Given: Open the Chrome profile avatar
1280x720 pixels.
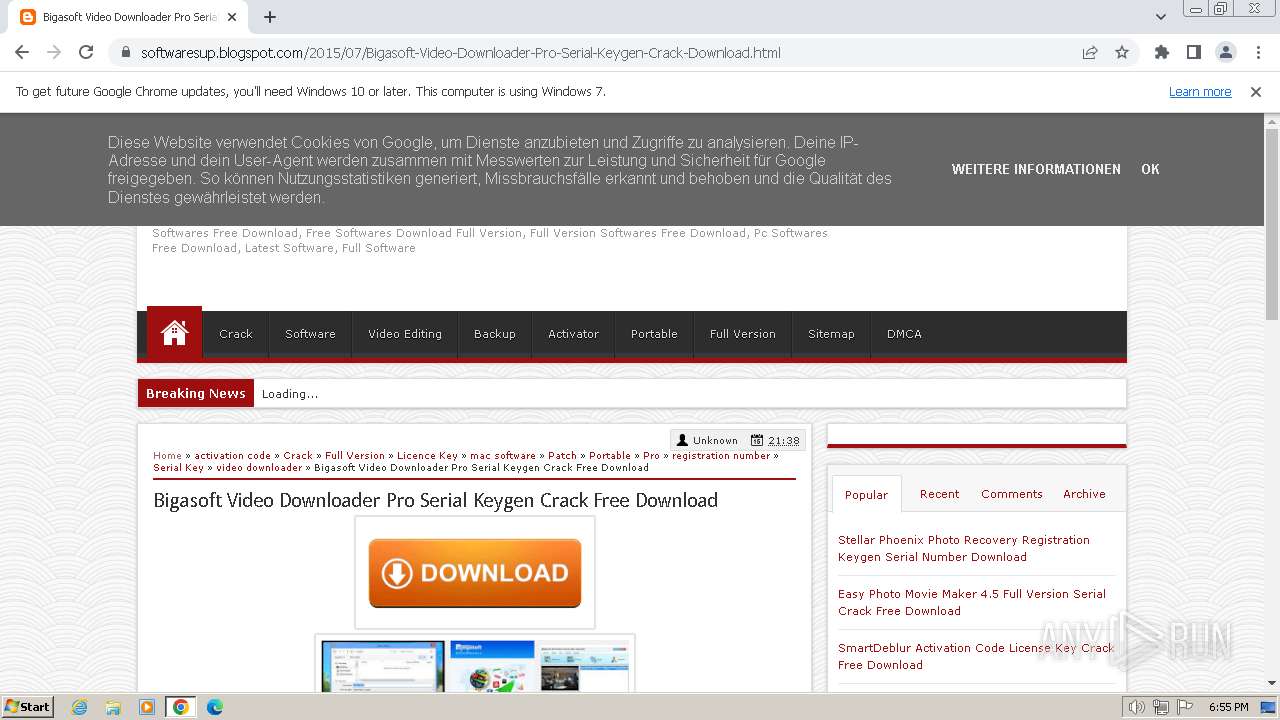Looking at the screenshot, I should click(1225, 53).
